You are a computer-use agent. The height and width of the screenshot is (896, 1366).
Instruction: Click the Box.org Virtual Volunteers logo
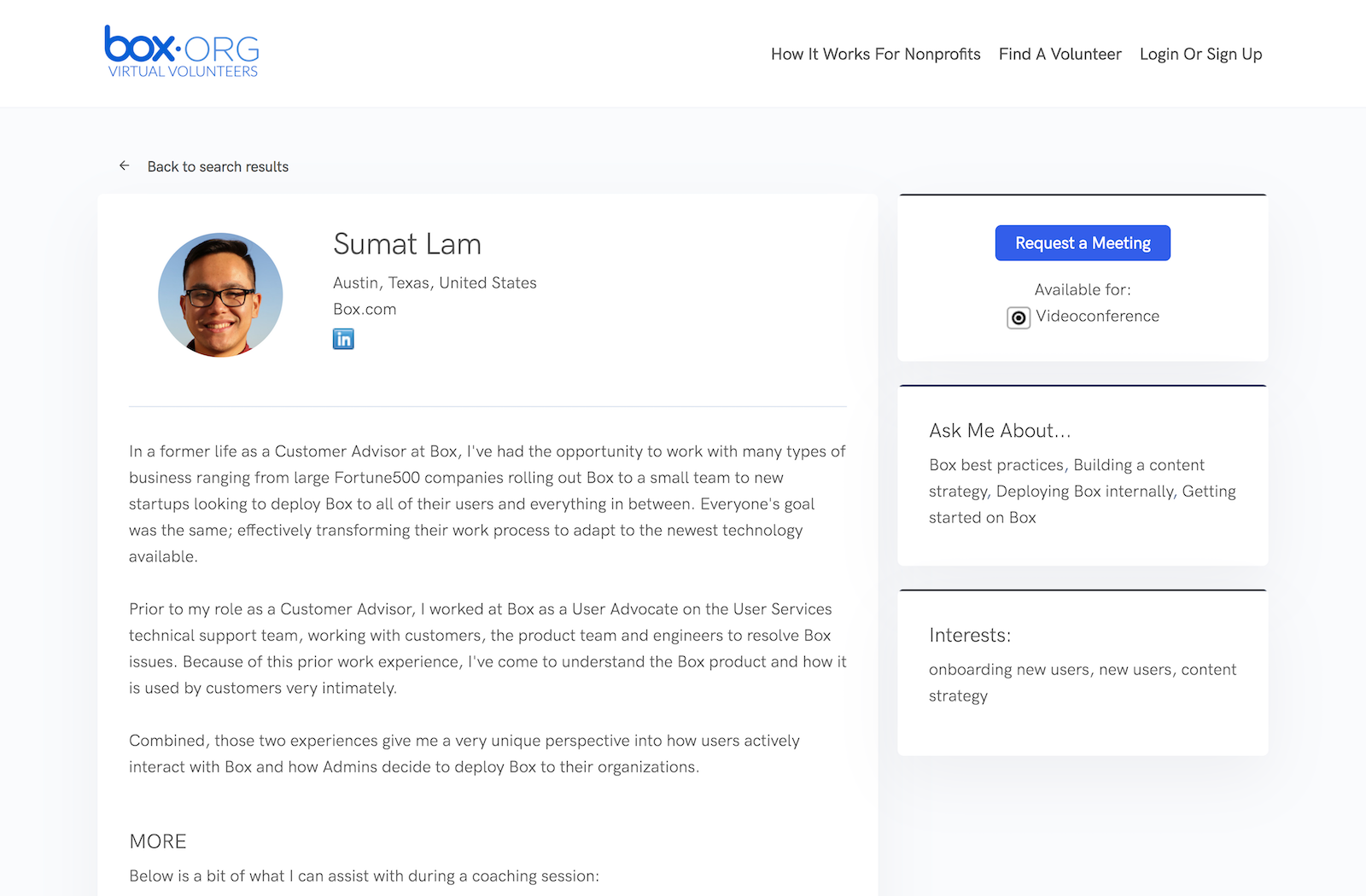click(182, 52)
